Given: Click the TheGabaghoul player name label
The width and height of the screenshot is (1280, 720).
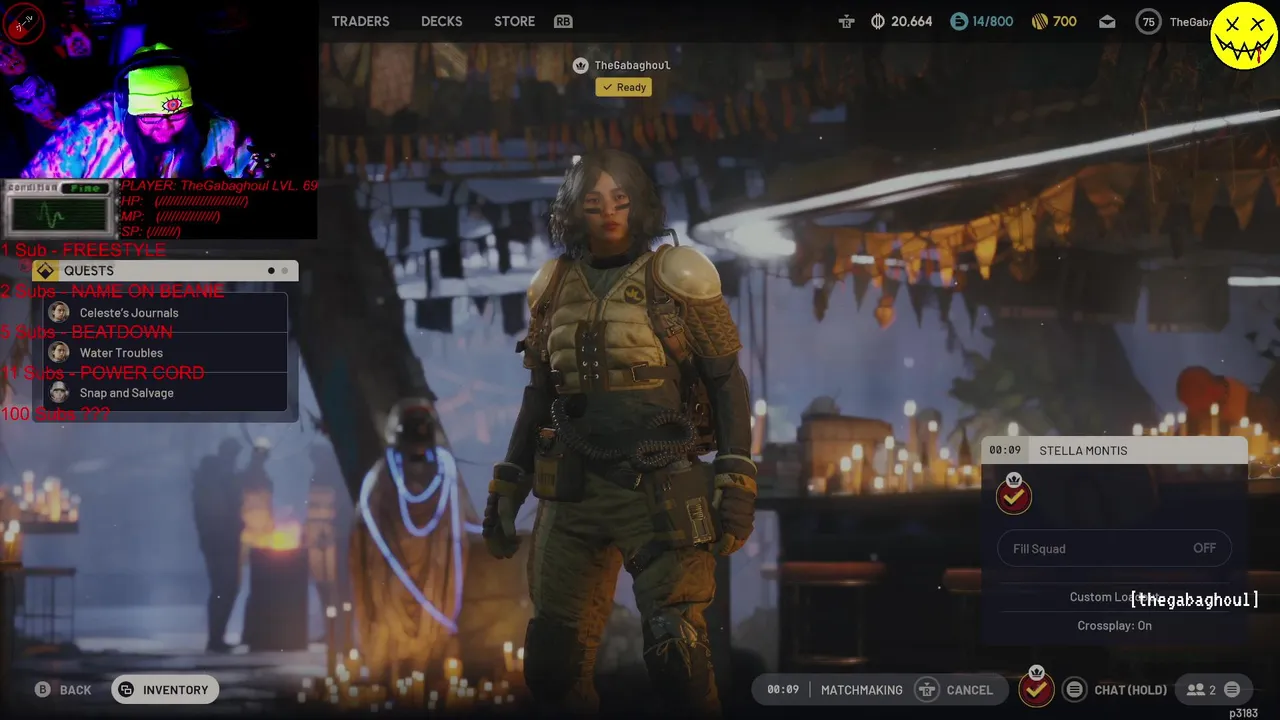Looking at the screenshot, I should pos(632,65).
